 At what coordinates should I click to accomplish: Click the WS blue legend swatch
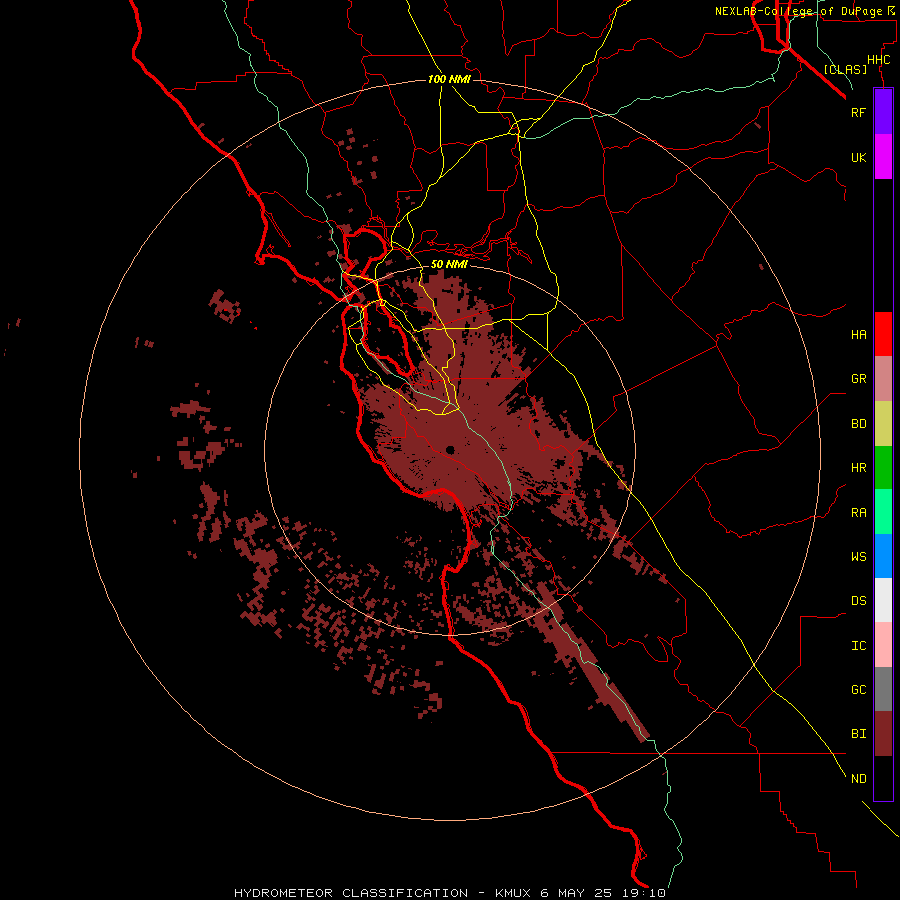pos(883,556)
